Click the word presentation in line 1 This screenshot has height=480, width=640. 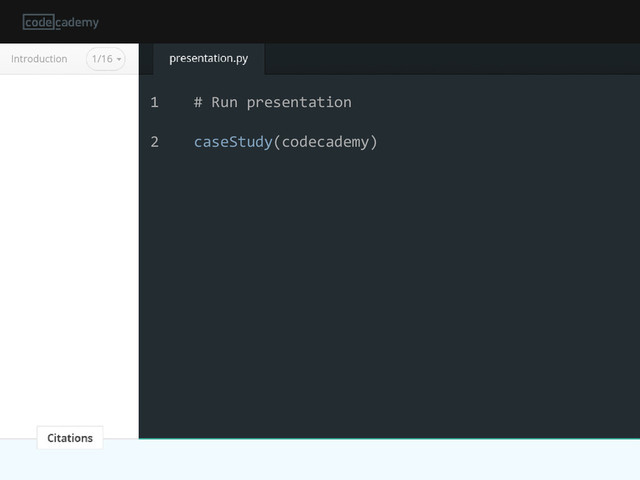pyautogui.click(x=299, y=102)
